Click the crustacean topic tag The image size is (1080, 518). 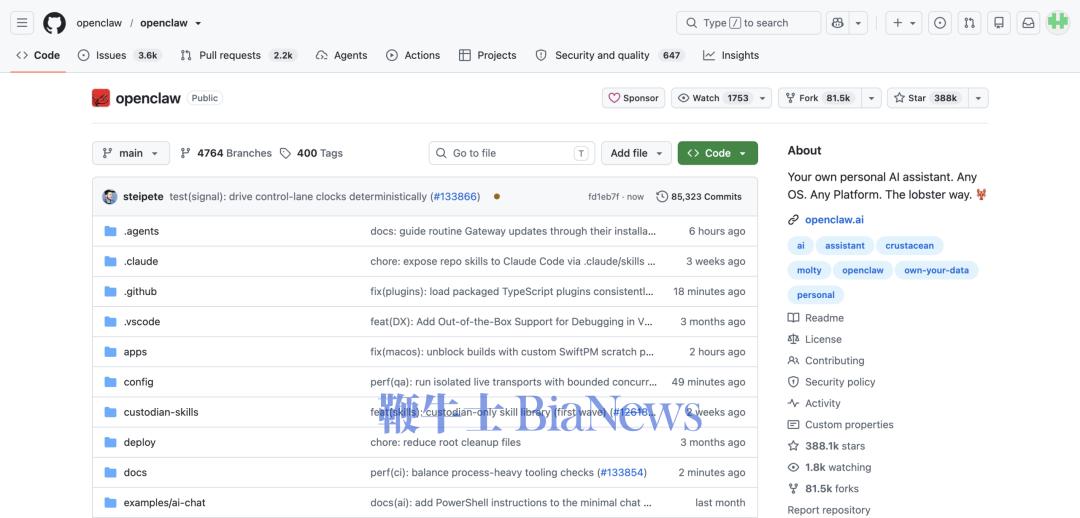click(910, 245)
